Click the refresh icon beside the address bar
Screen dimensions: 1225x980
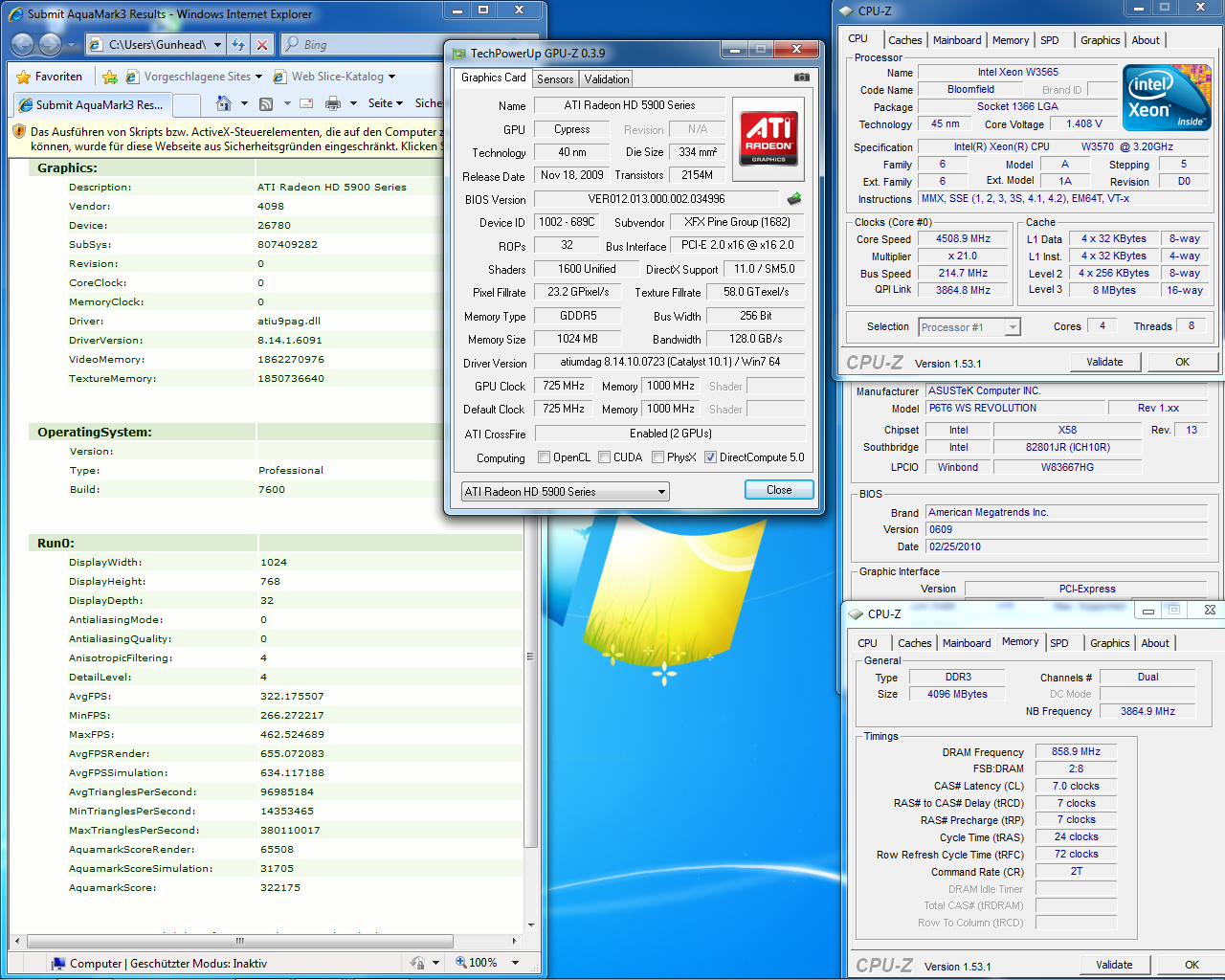(x=239, y=44)
